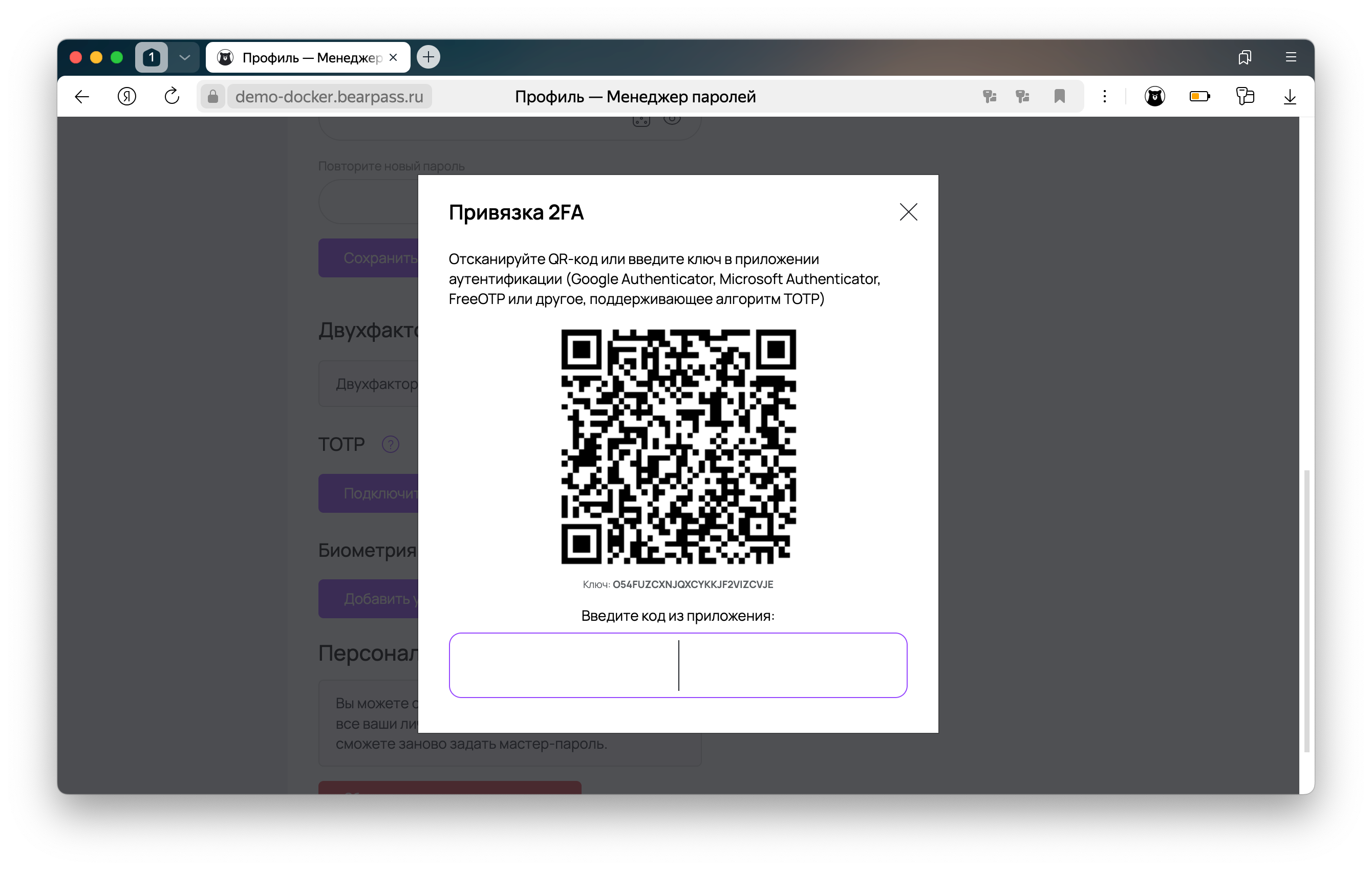Click the lock site security icon

[212, 96]
